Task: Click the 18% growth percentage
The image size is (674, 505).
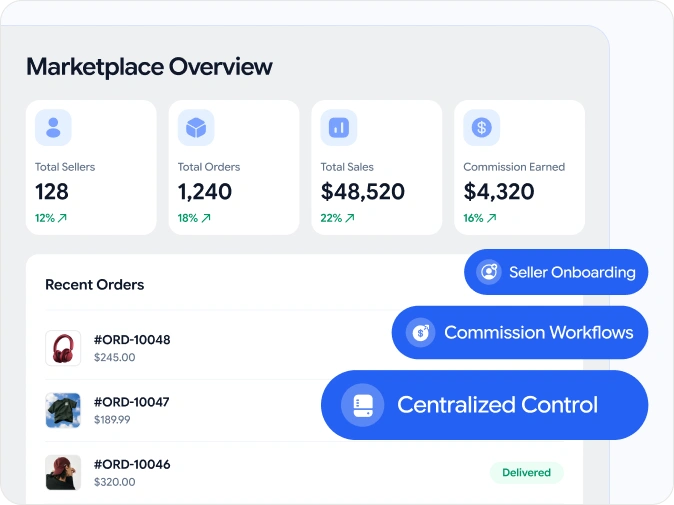Action: 188,218
